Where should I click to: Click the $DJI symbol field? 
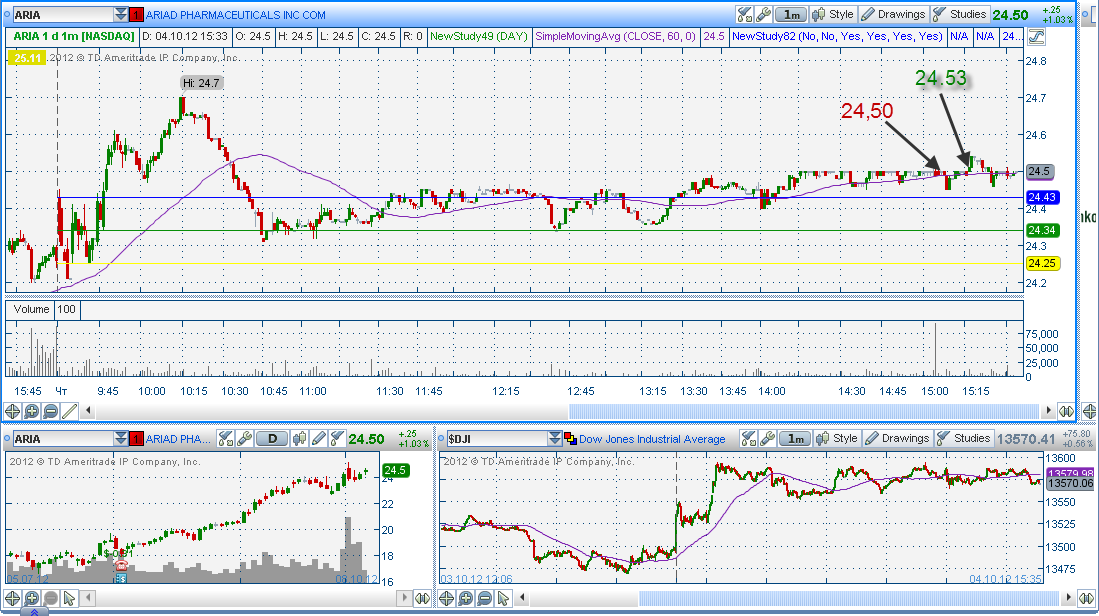[497, 439]
